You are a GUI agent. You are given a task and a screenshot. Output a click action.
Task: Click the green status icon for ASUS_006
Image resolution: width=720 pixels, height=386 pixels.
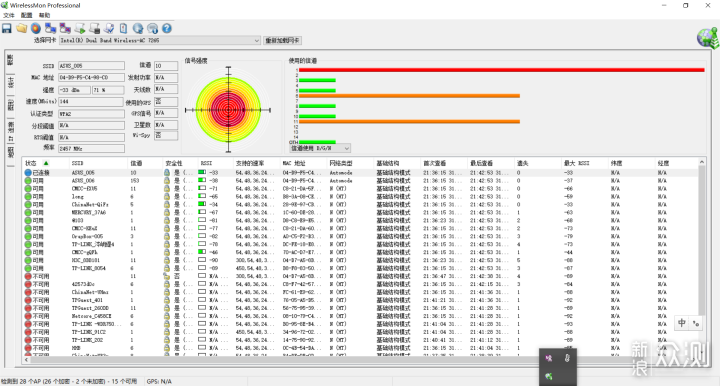pyautogui.click(x=28, y=181)
